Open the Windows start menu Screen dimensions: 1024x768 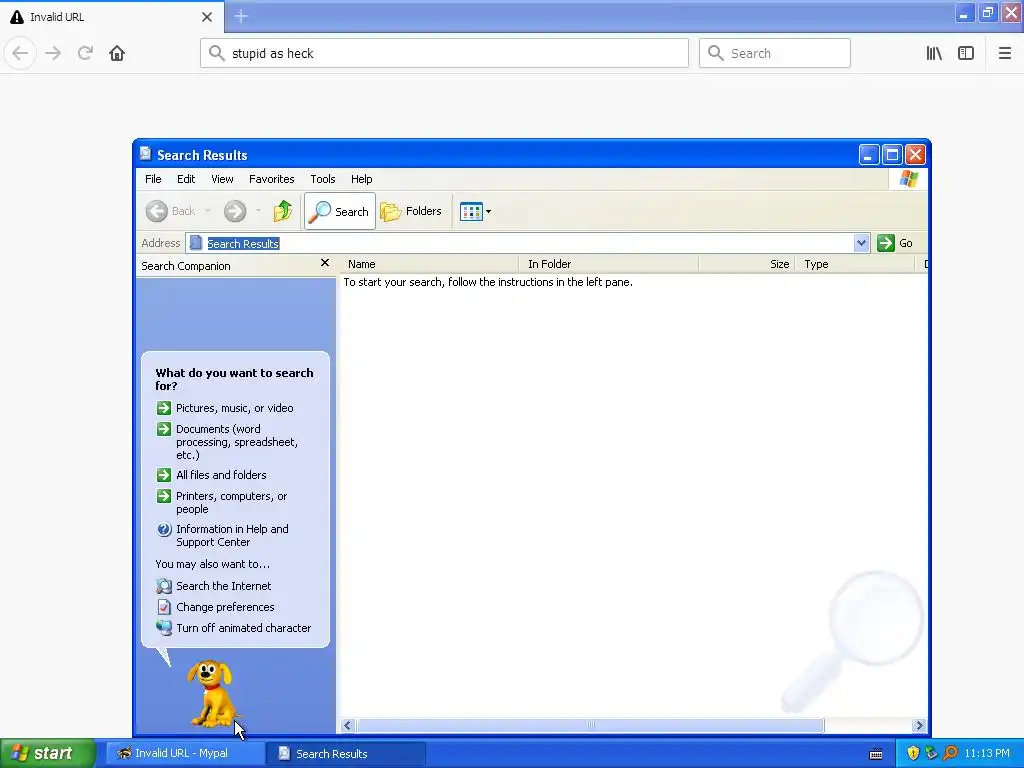coord(48,753)
